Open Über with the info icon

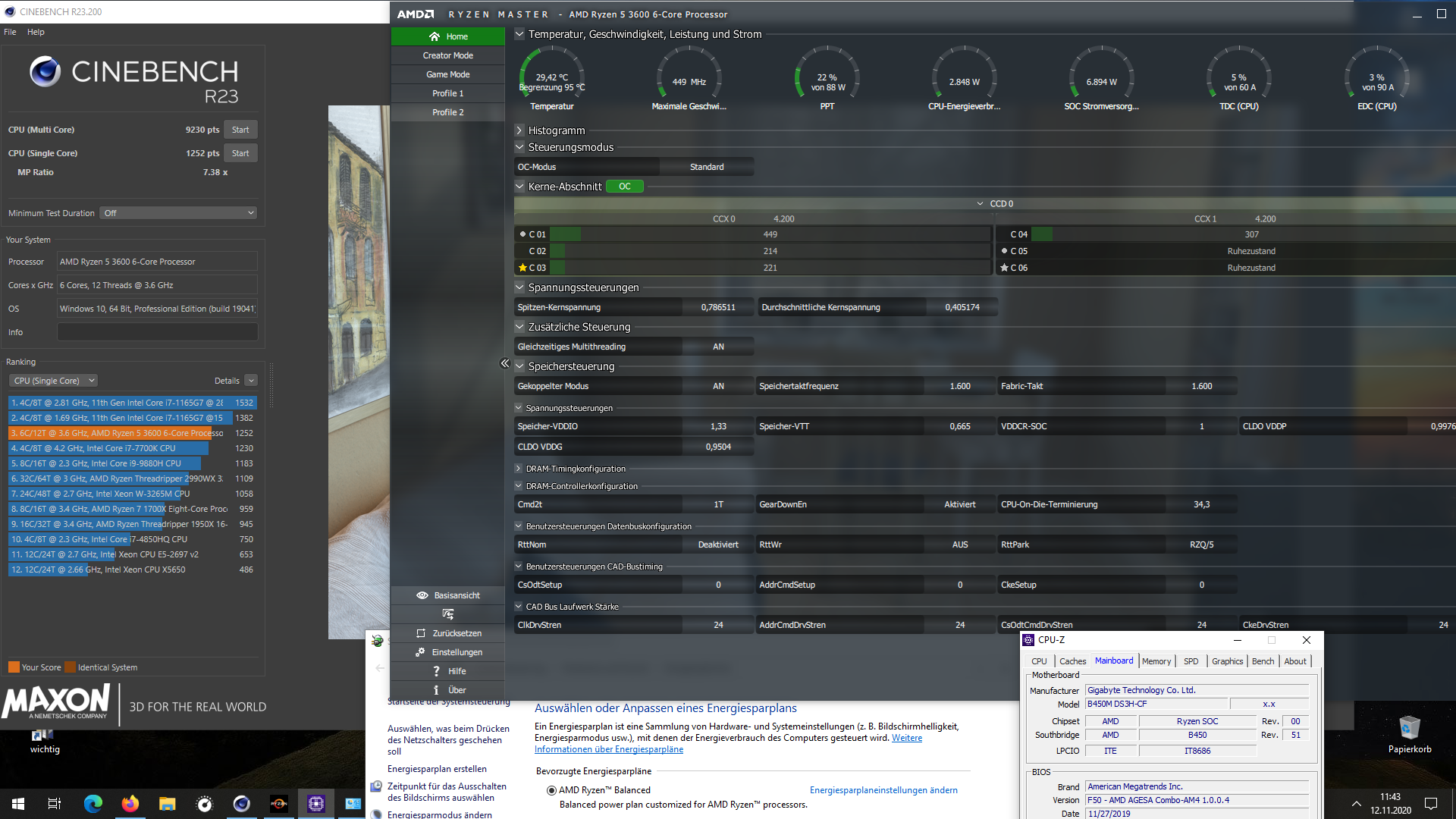[x=436, y=690]
